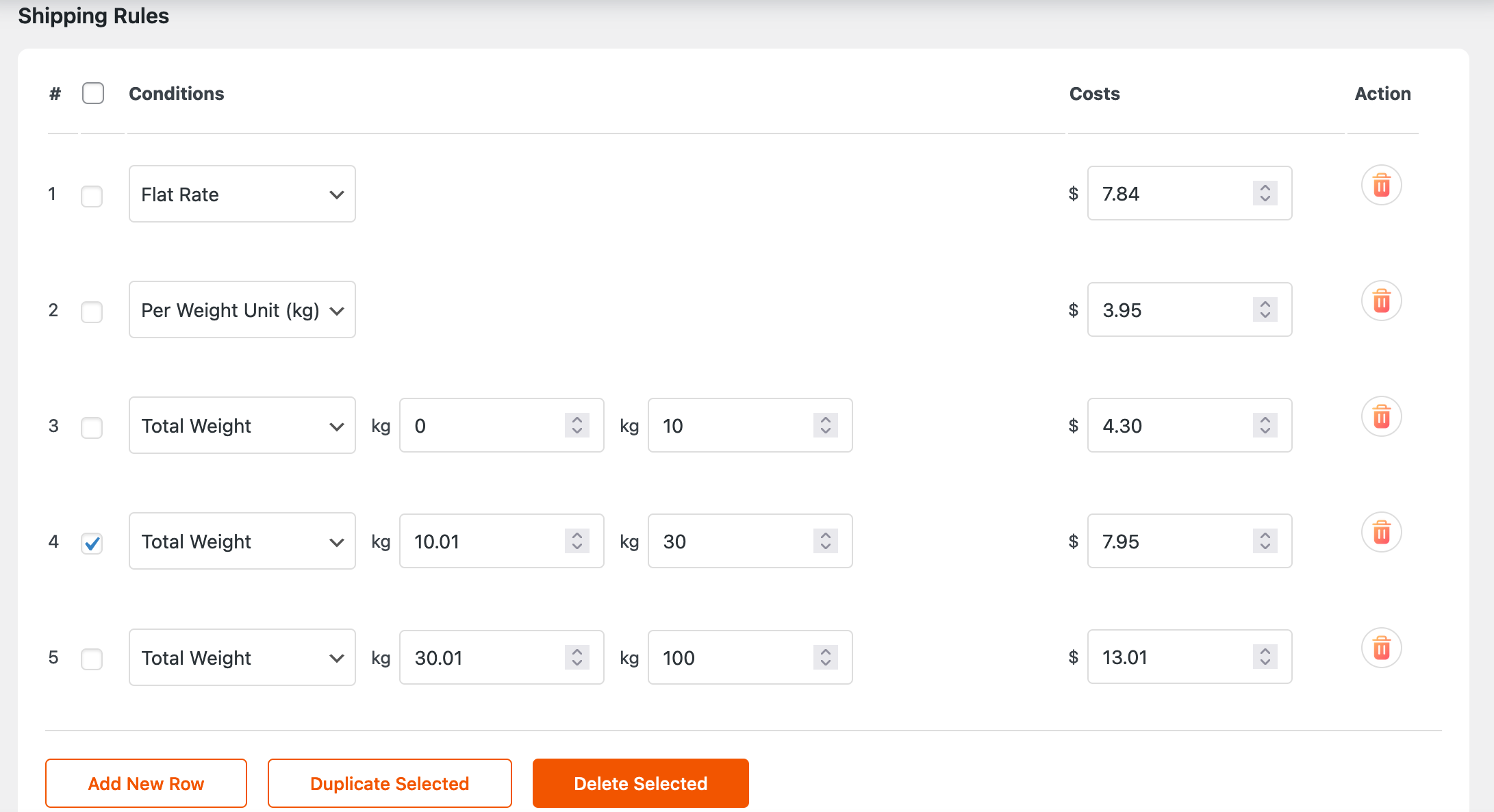
Task: Click stepper arrows on 7.84 cost
Action: pyautogui.click(x=1265, y=193)
